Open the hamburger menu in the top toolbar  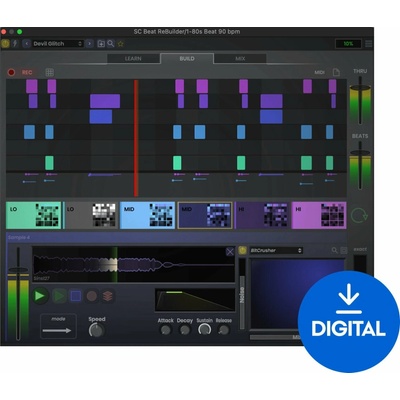(x=368, y=44)
